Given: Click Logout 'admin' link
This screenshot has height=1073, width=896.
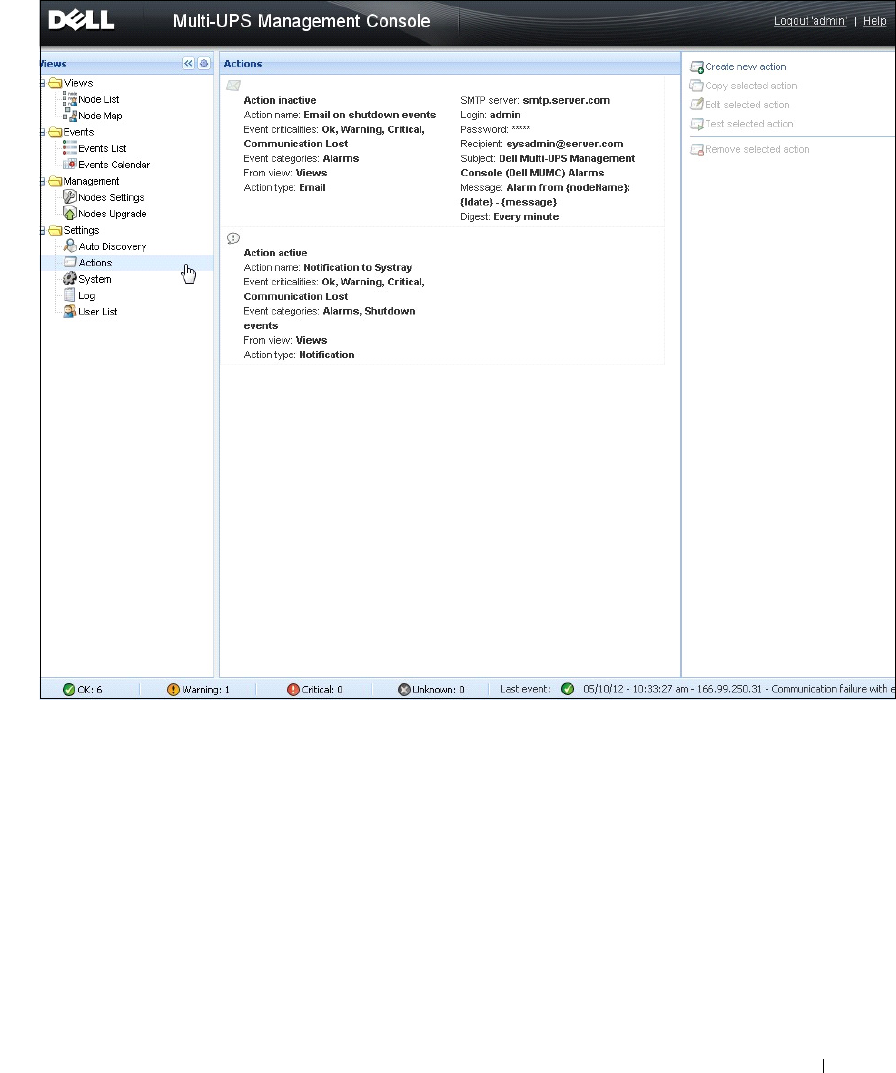Looking at the screenshot, I should 810,21.
